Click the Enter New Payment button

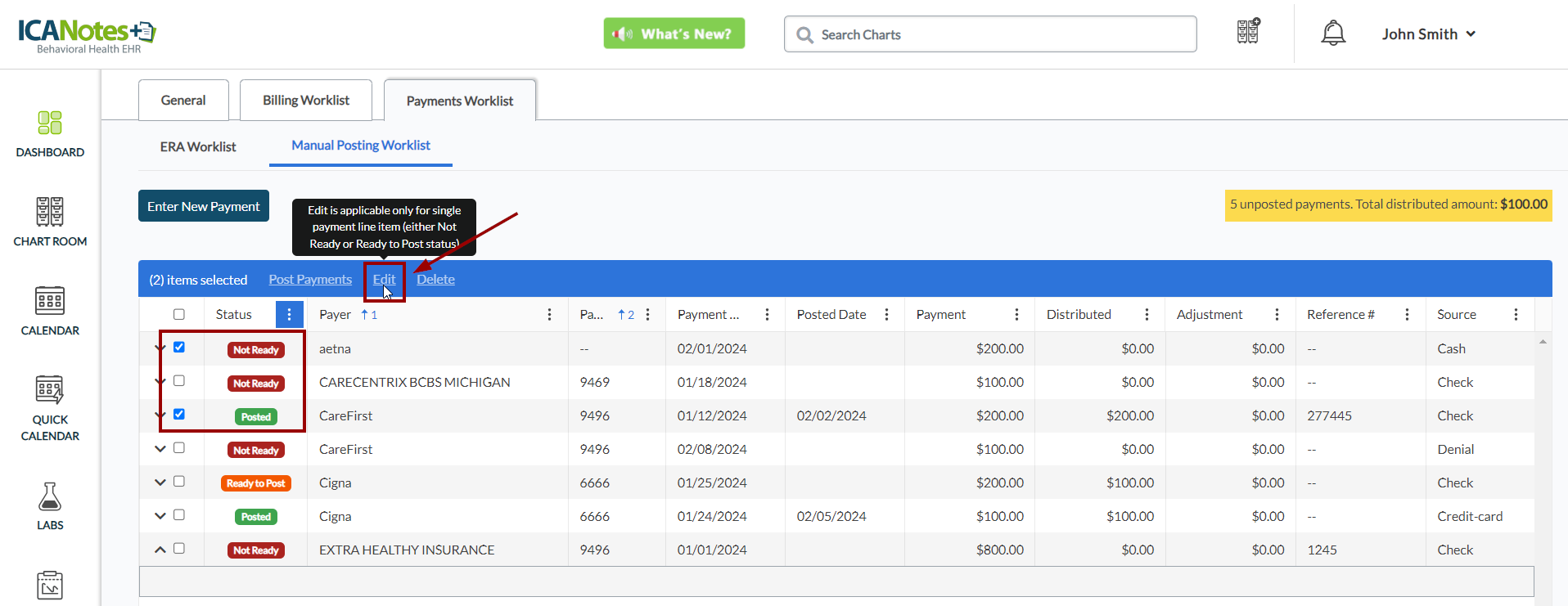coord(204,207)
